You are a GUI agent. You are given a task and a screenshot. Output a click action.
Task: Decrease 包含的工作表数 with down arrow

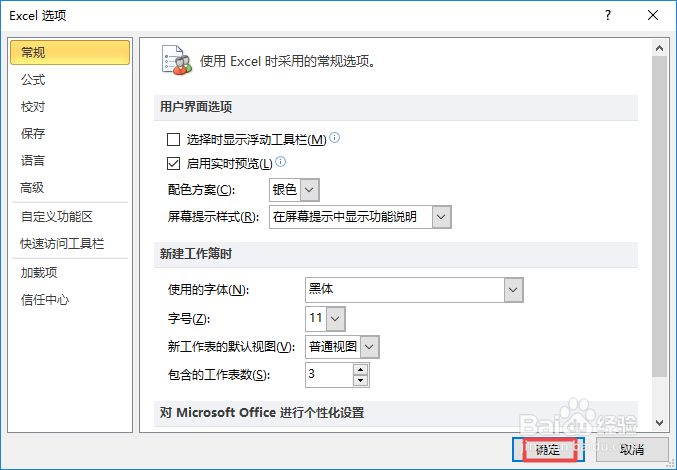[x=360, y=381]
